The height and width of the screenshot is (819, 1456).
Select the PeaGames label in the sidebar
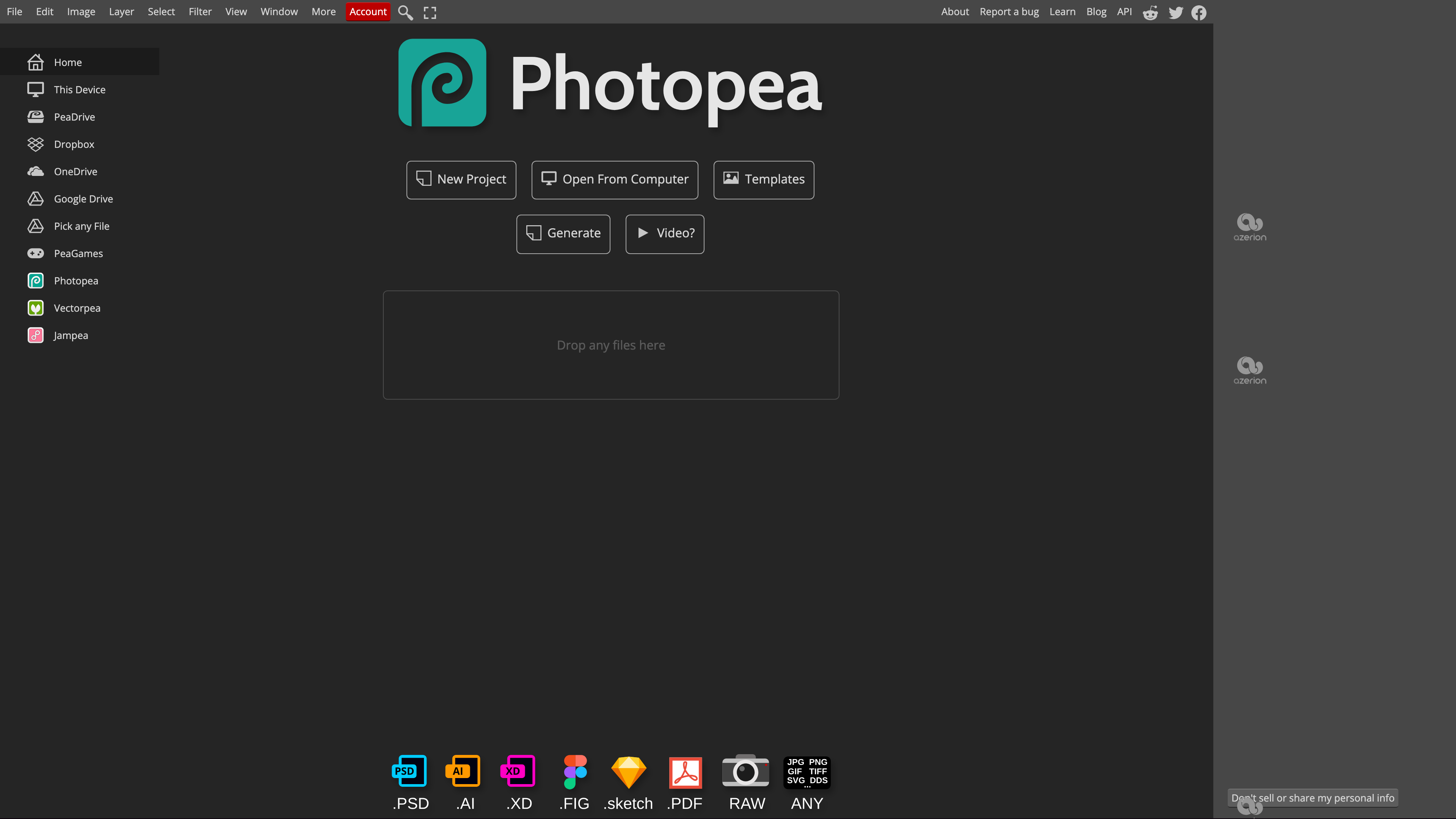[78, 253]
